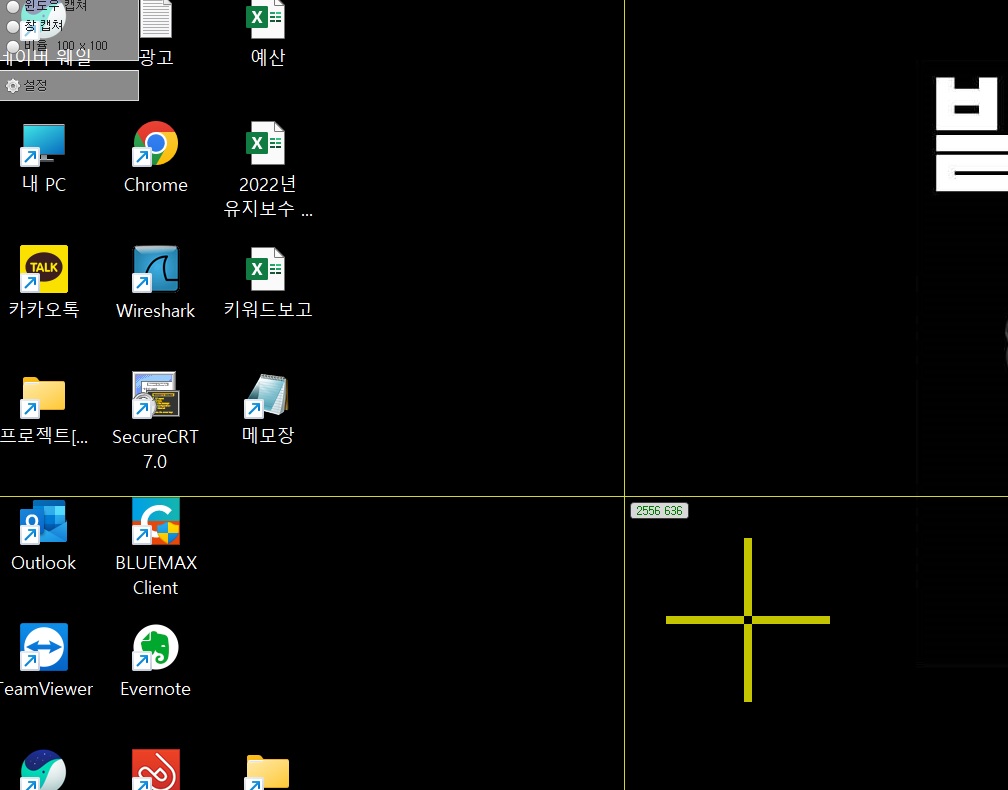
Task: Launch the 카카오톡 messenger shortcut
Action: 44,283
